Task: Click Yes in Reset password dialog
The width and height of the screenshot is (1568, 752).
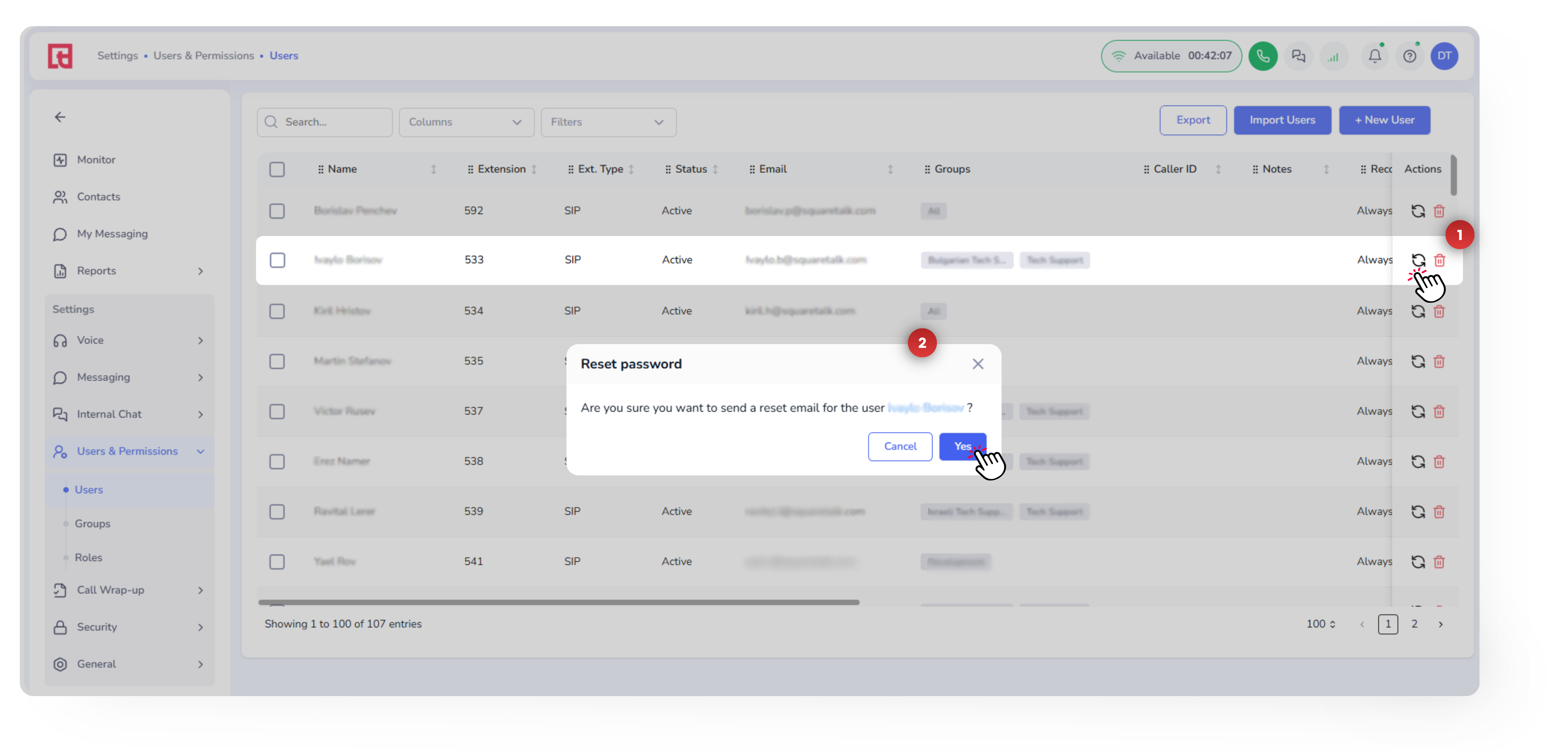Action: click(961, 446)
